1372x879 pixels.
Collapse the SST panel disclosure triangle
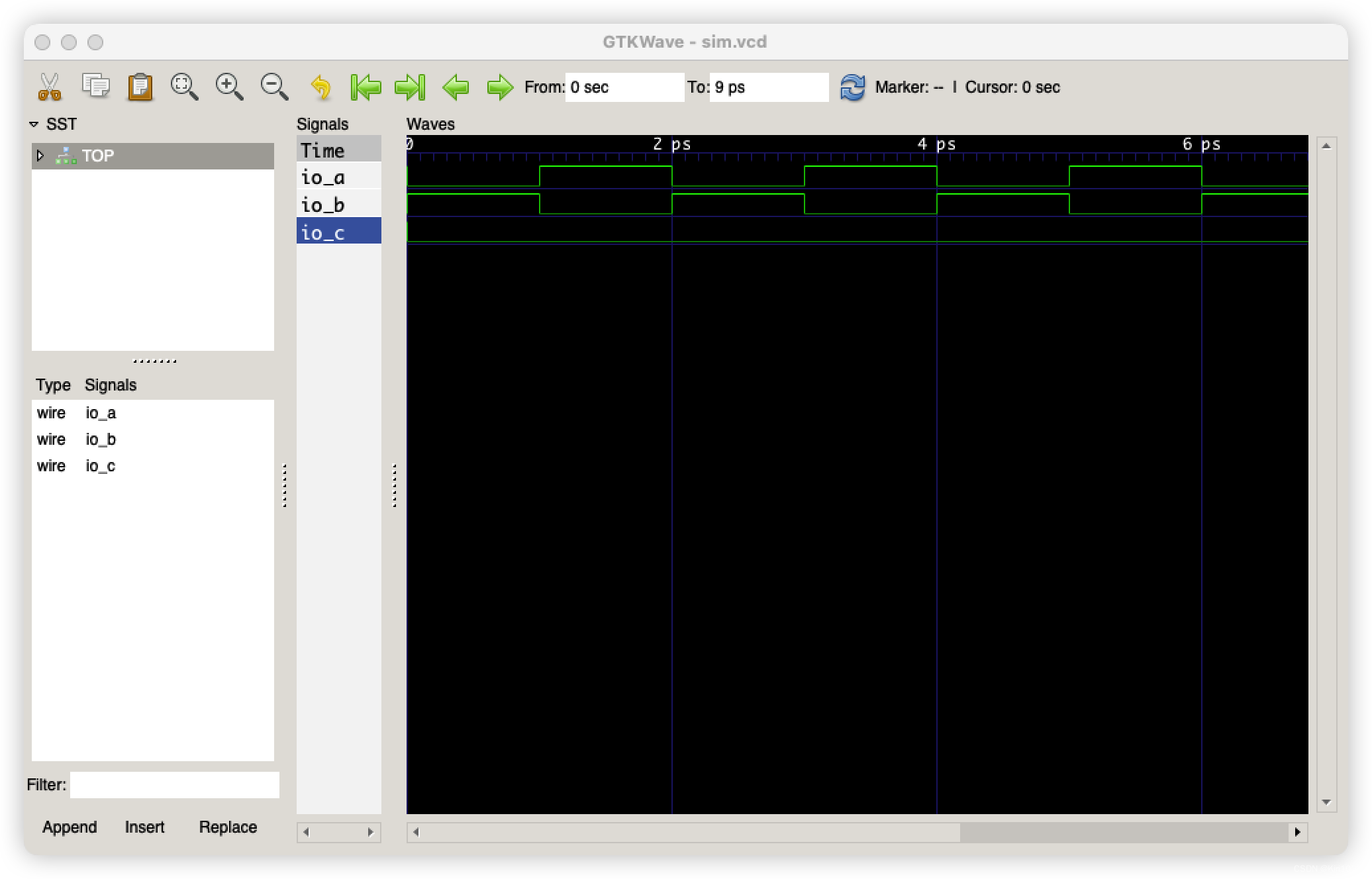point(34,124)
